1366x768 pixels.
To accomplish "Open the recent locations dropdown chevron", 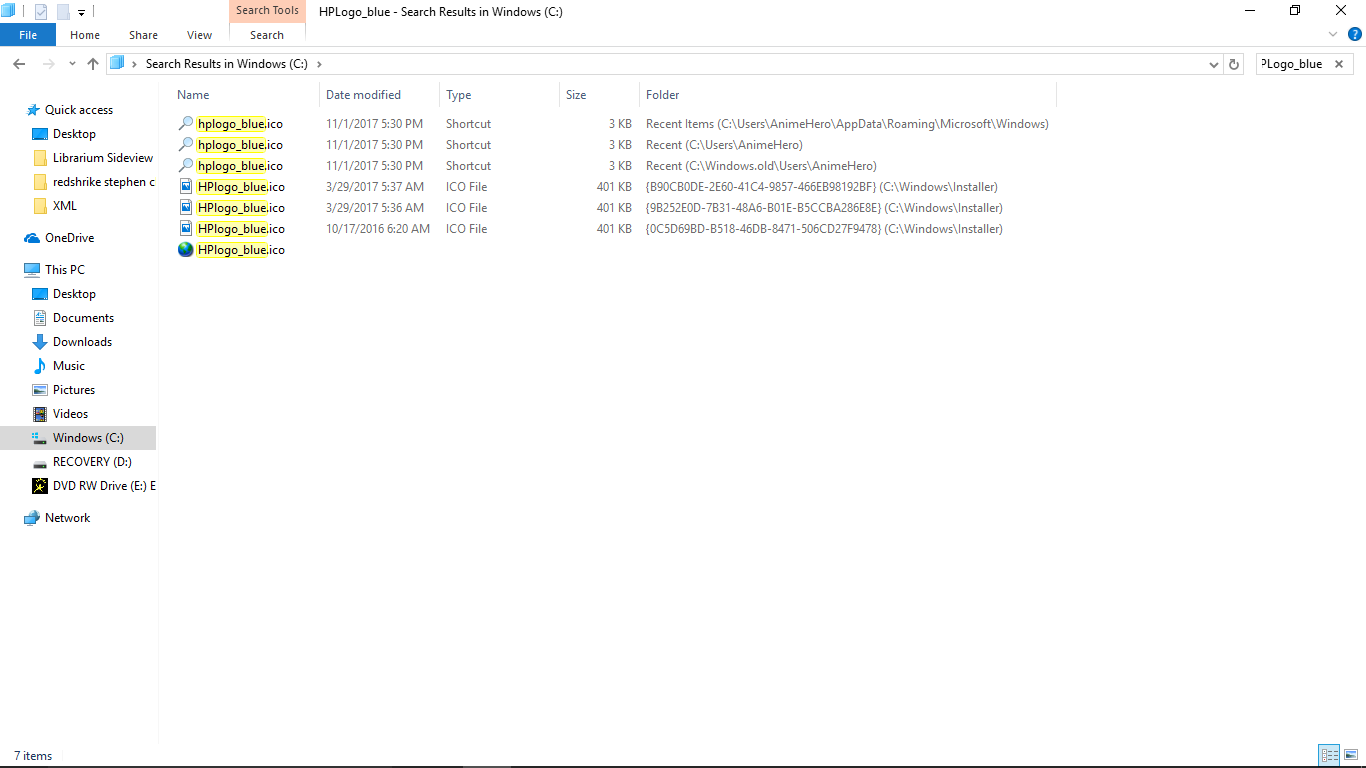I will click(x=72, y=63).
